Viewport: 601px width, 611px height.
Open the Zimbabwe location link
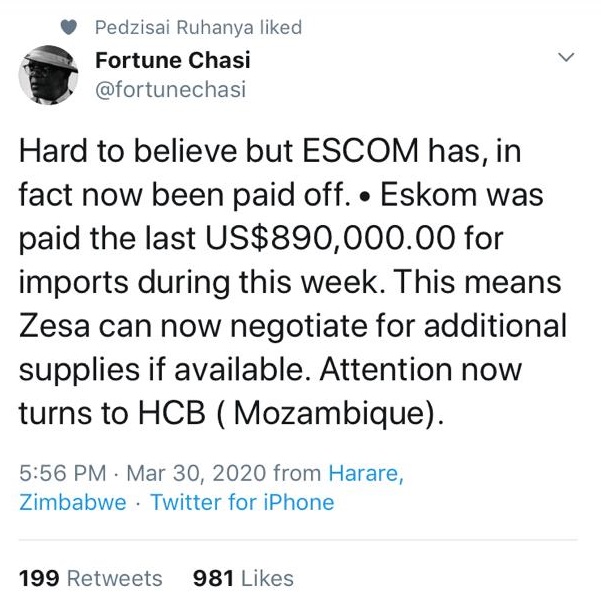(73, 502)
